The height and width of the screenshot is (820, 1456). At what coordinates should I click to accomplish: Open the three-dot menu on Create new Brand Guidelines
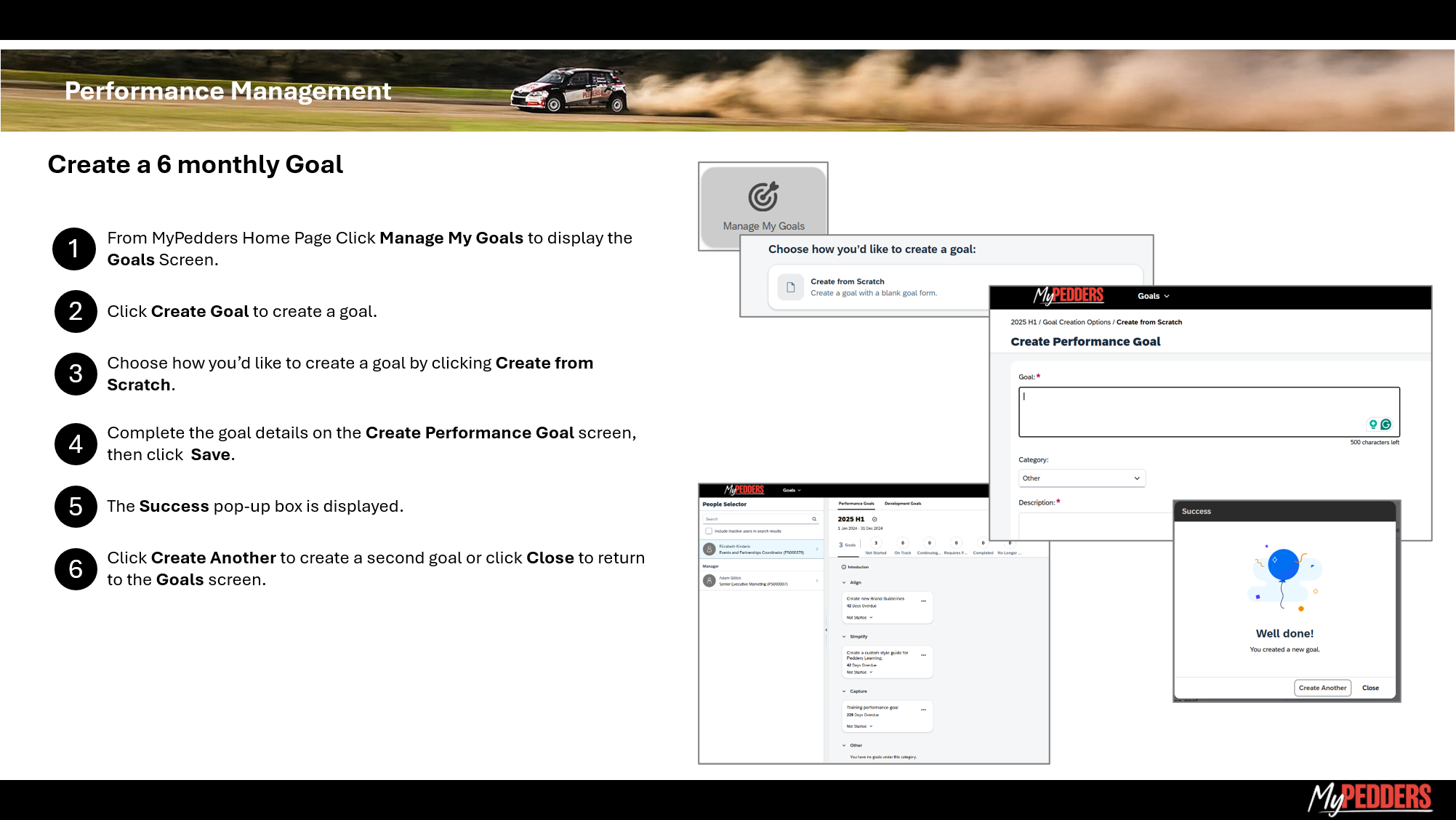point(923,600)
